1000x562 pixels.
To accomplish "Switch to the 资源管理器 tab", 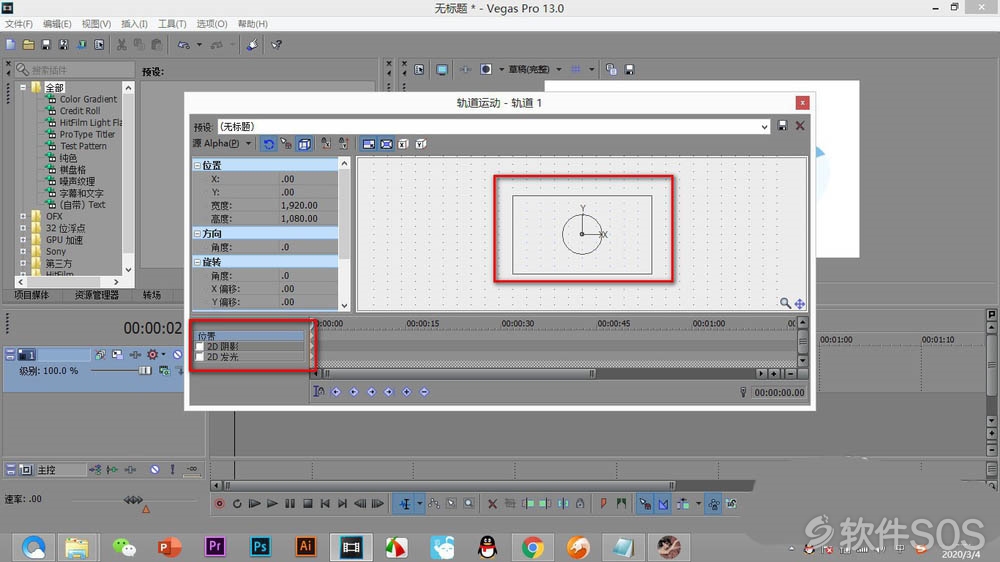I will tap(97, 295).
